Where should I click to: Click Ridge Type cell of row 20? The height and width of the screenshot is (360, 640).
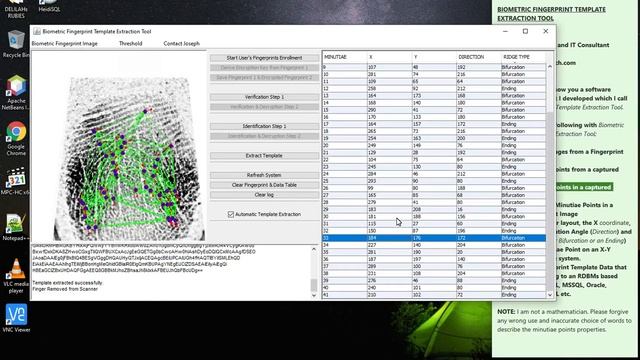523,145
